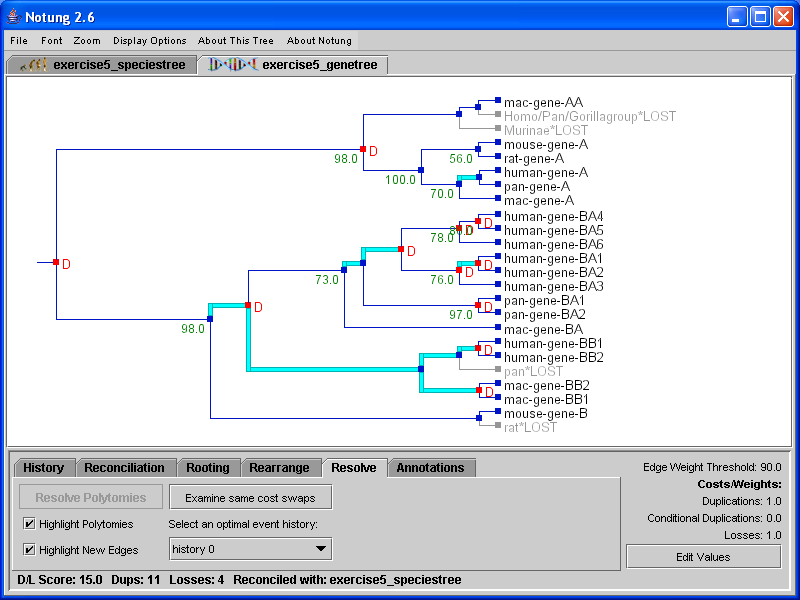This screenshot has width=800, height=600.
Task: Switch to the Reconciliation tab
Action: 124,468
